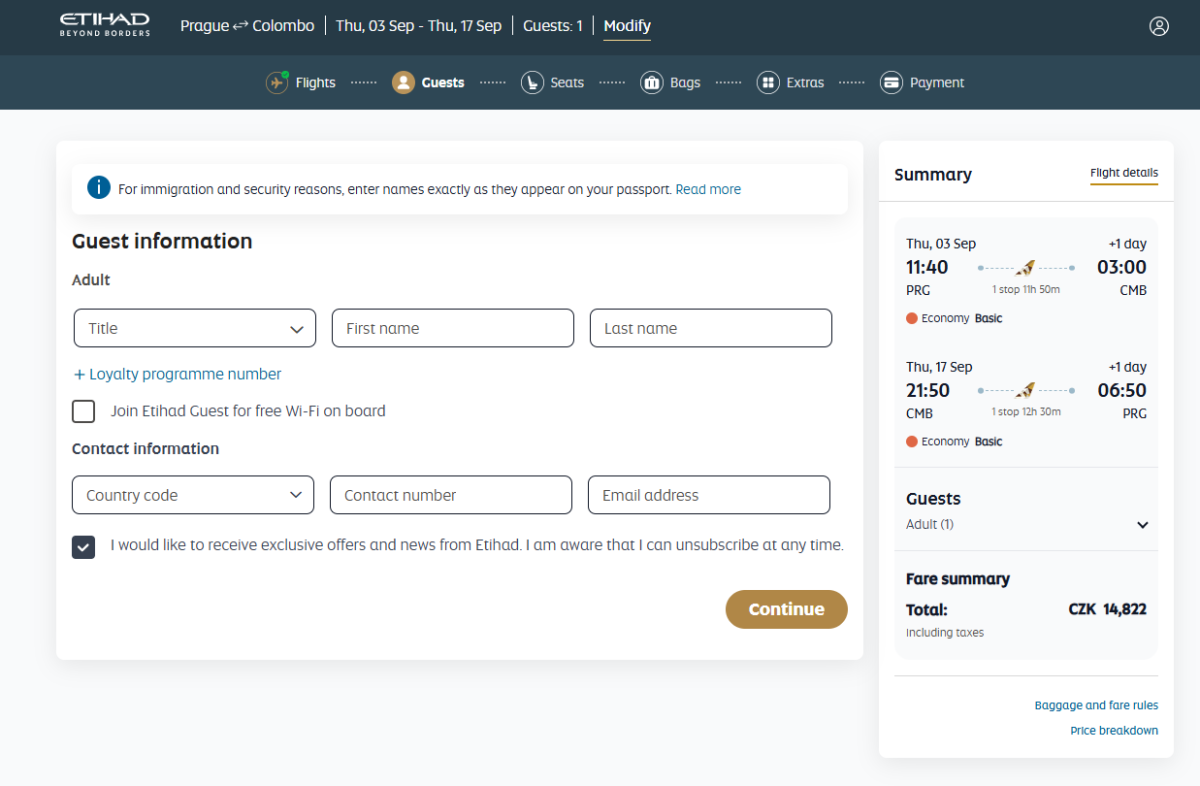Select the Seats step icon
The height and width of the screenshot is (786, 1200).
532,83
